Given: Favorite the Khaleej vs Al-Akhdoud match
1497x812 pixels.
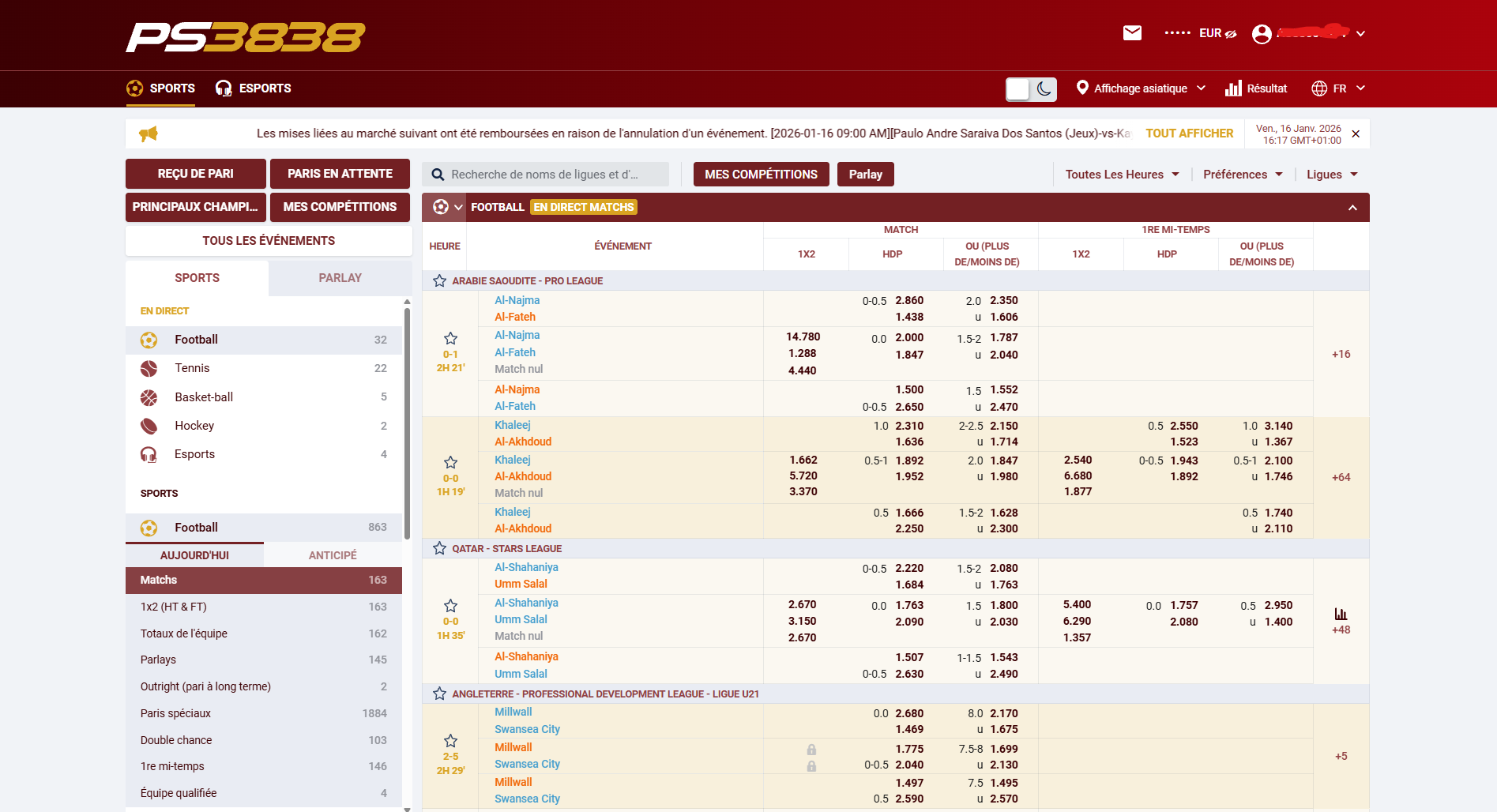Looking at the screenshot, I should 450,462.
